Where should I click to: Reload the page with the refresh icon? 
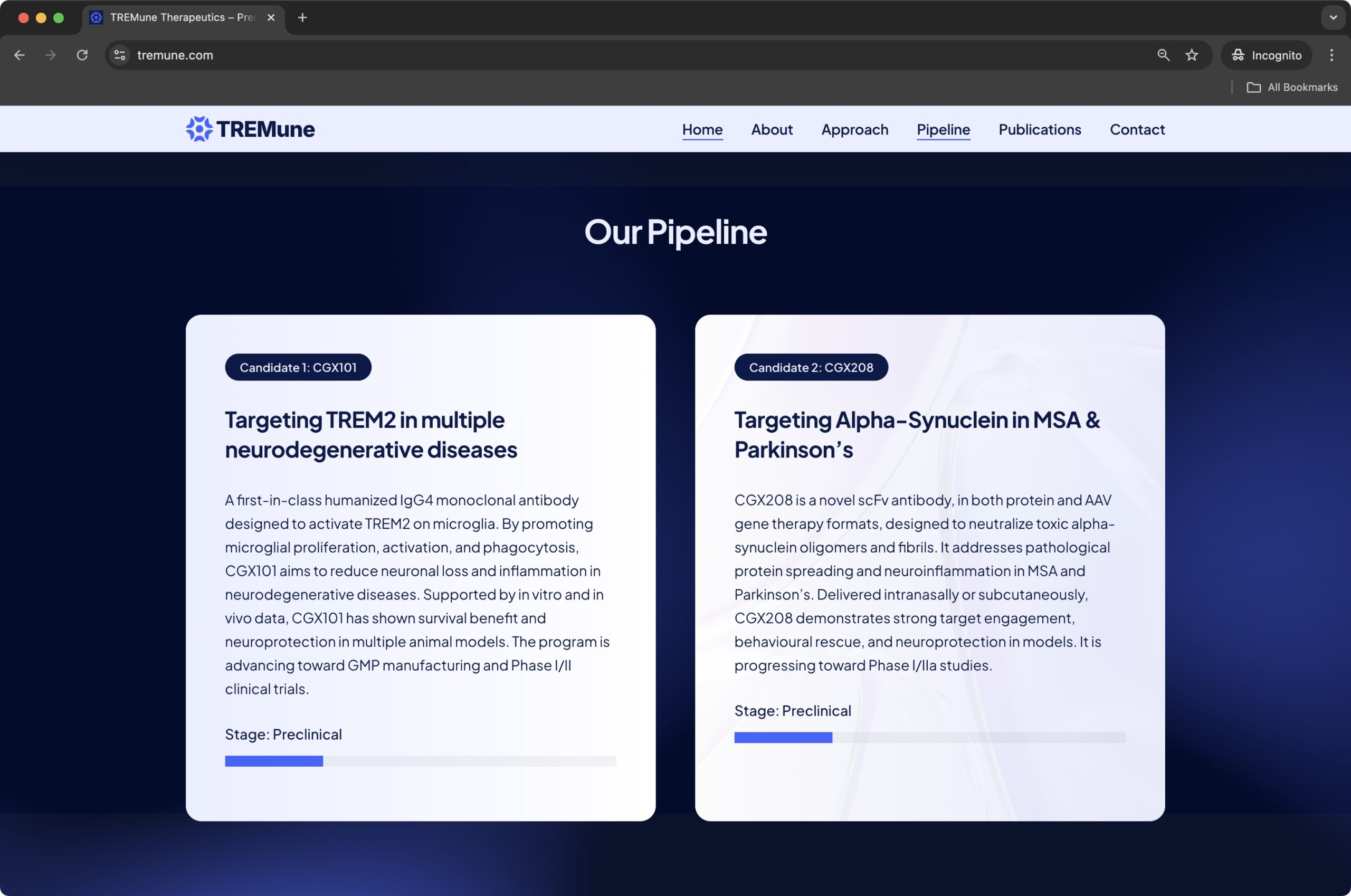(x=82, y=55)
